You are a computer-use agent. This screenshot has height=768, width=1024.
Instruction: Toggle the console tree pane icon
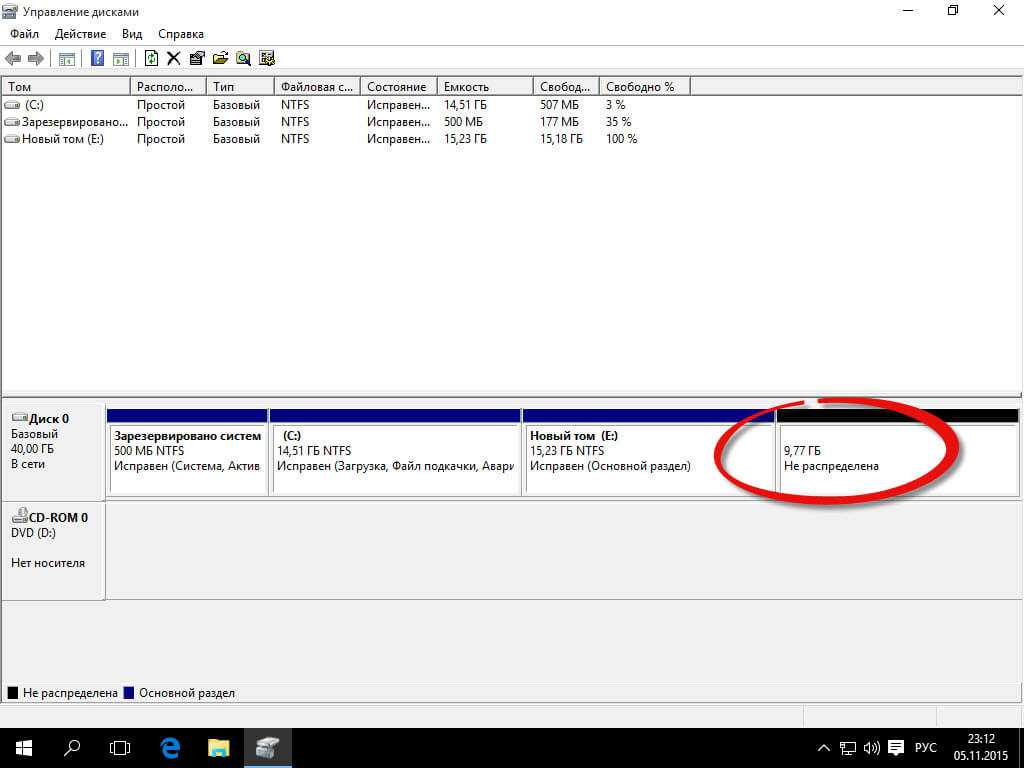[67, 59]
